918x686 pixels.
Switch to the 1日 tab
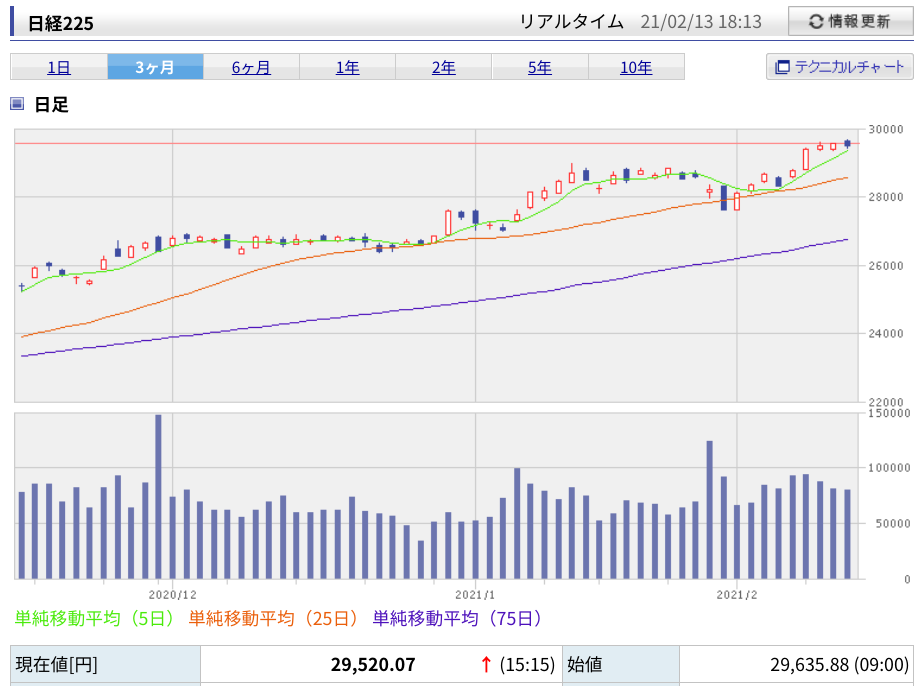tap(59, 67)
